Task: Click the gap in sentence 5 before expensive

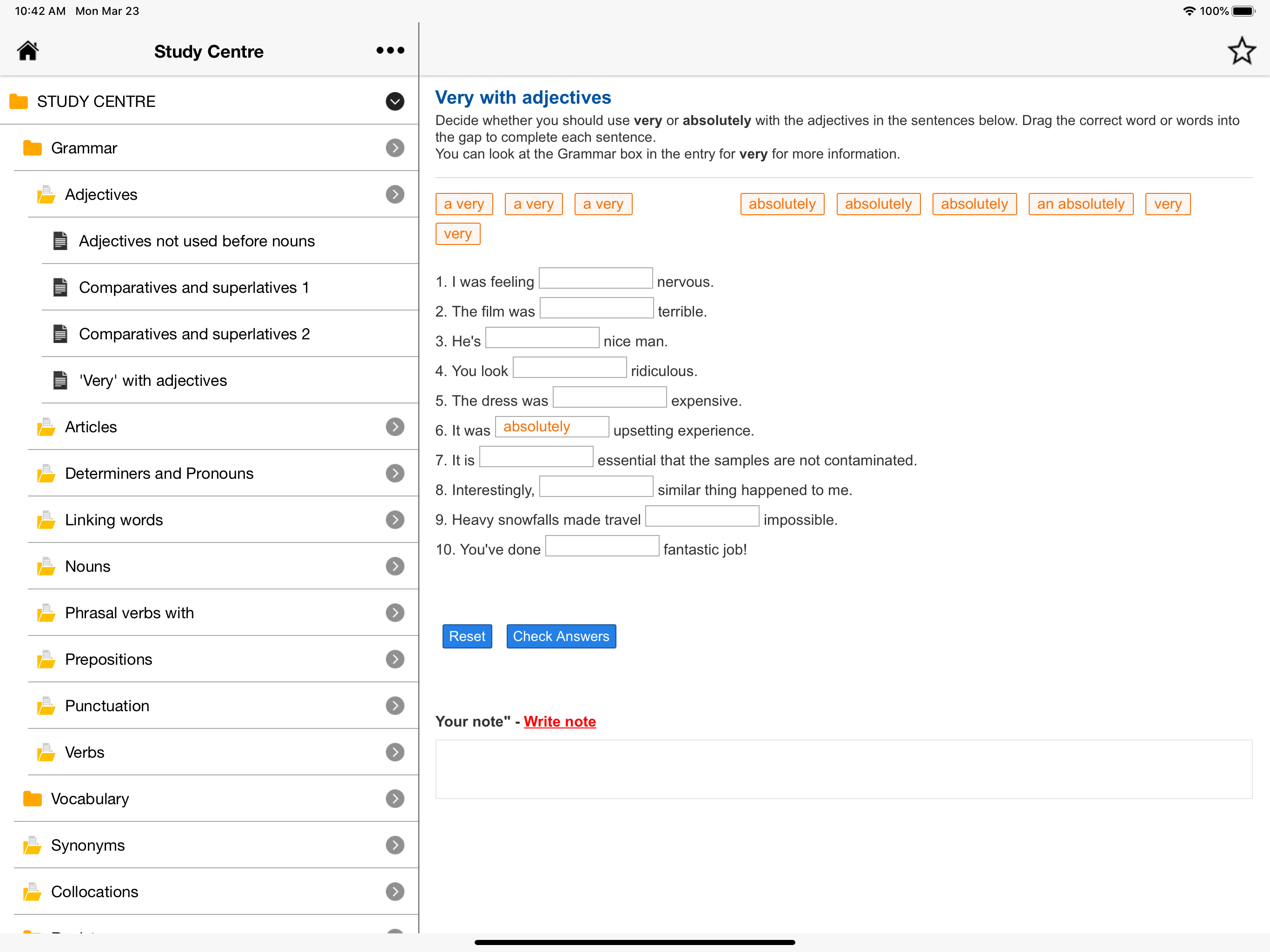Action: (610, 397)
